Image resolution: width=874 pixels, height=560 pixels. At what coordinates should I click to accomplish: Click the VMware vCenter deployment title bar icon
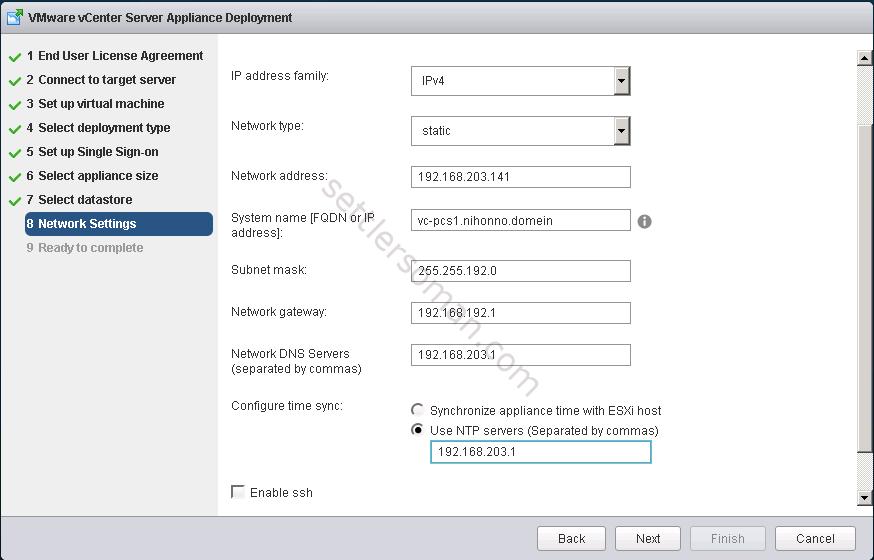click(x=14, y=17)
